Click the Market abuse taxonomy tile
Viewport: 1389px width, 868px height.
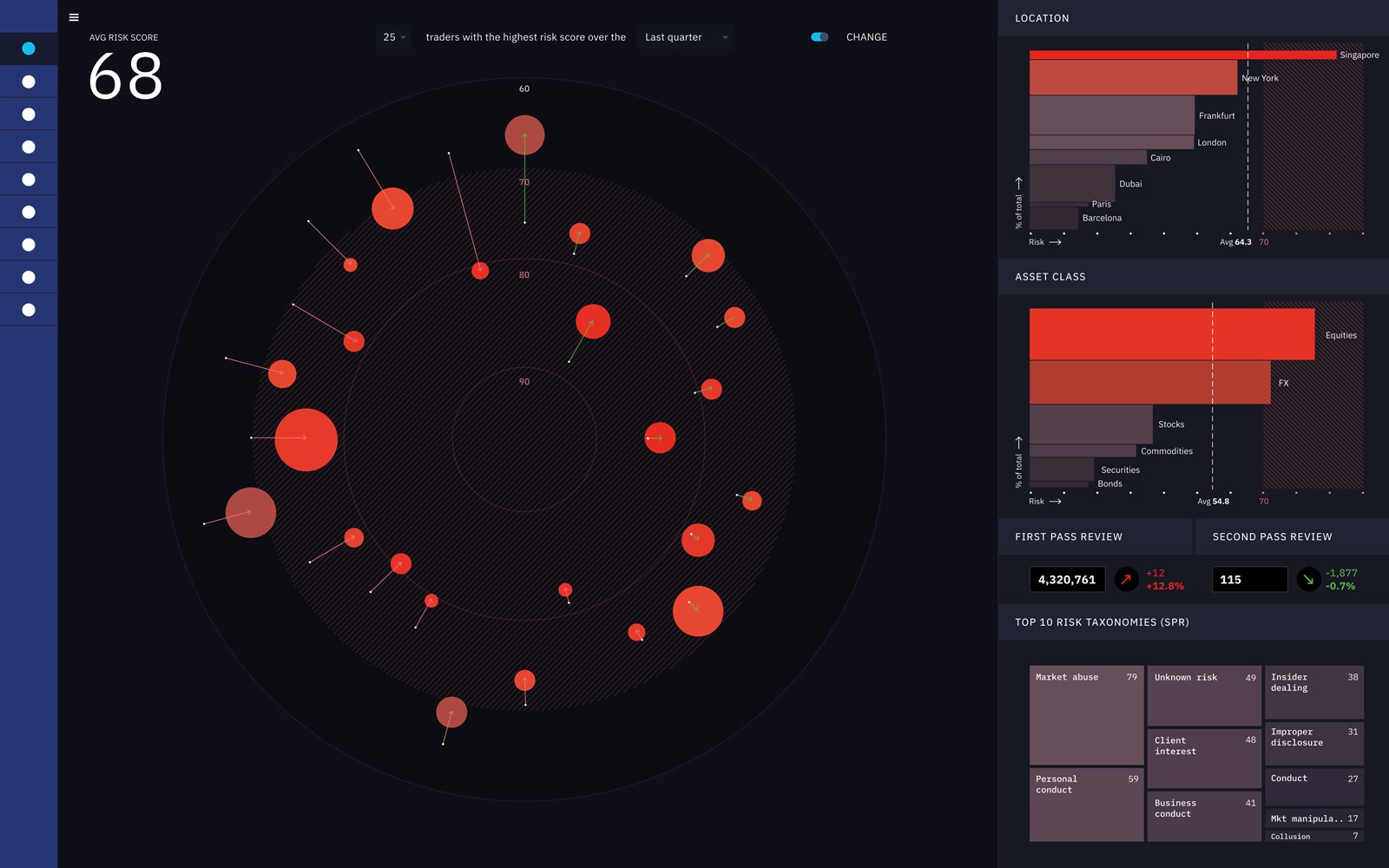(x=1085, y=714)
